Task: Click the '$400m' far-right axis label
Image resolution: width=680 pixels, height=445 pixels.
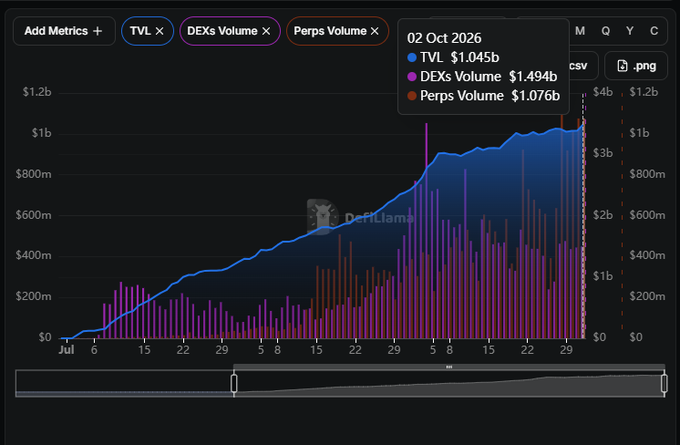Action: pos(647,255)
